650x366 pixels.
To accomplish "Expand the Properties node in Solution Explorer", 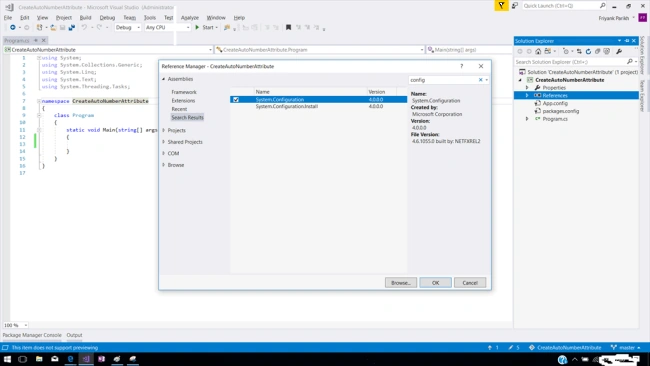I will [527, 88].
